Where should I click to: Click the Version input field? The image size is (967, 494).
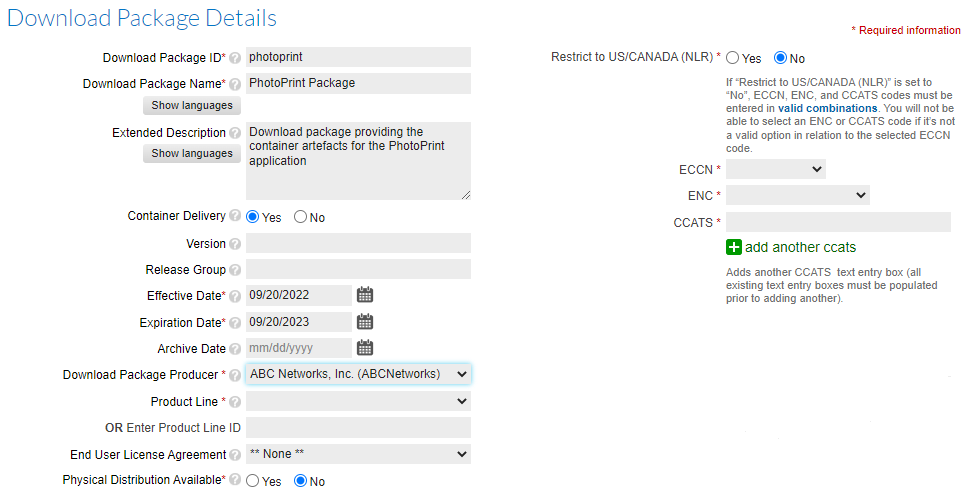[358, 243]
